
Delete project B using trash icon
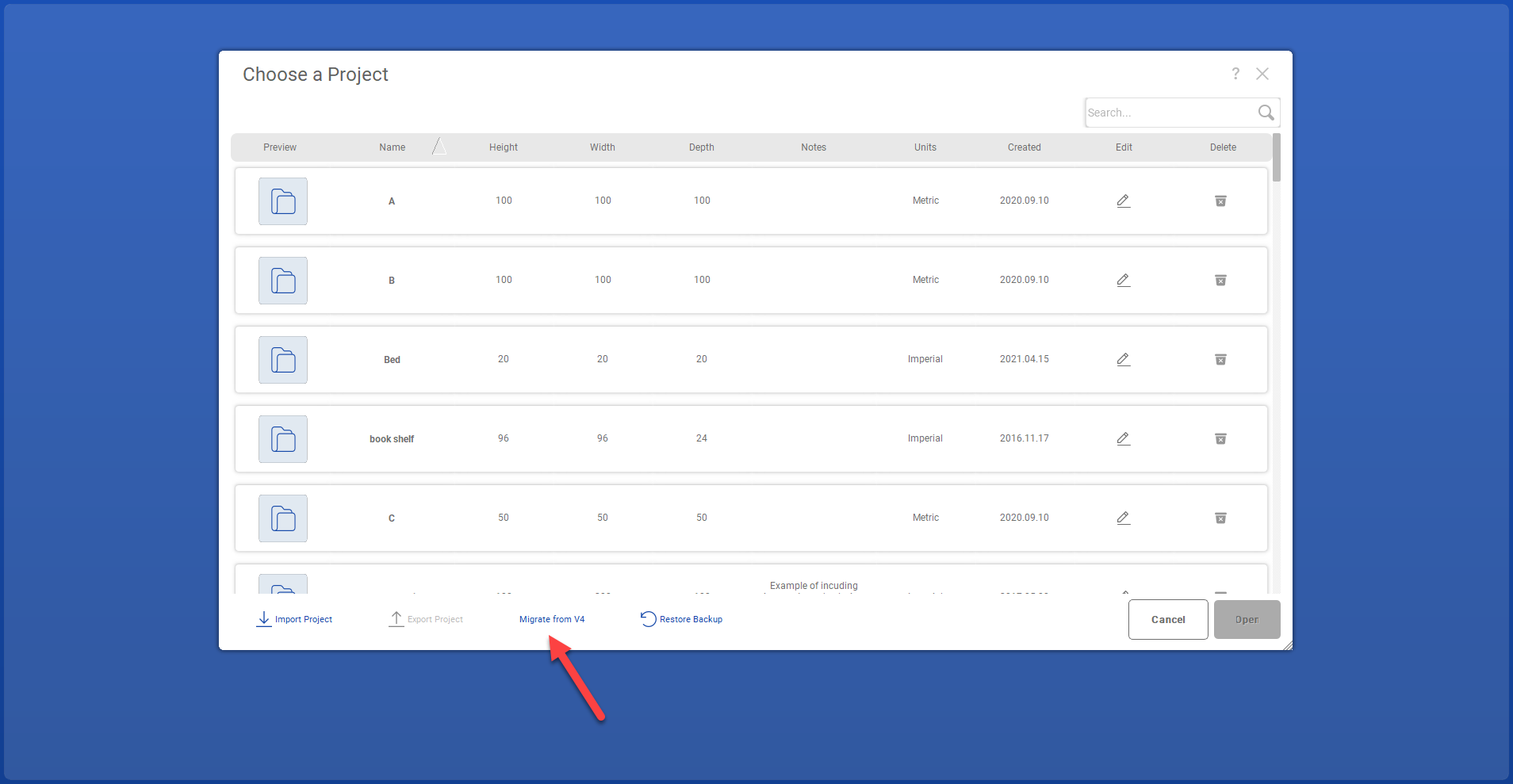[1220, 280]
